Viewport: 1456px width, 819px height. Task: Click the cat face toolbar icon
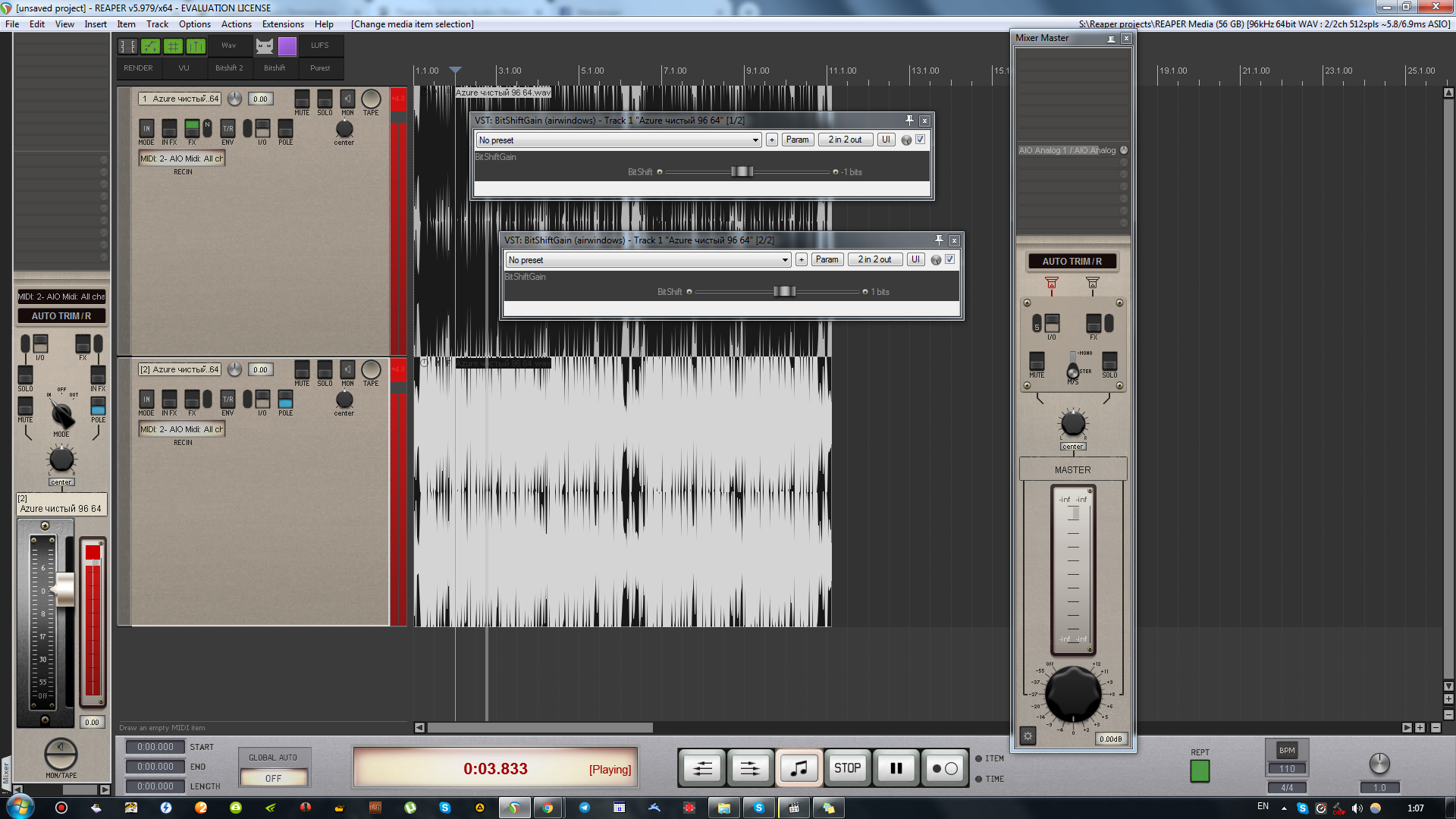point(264,46)
